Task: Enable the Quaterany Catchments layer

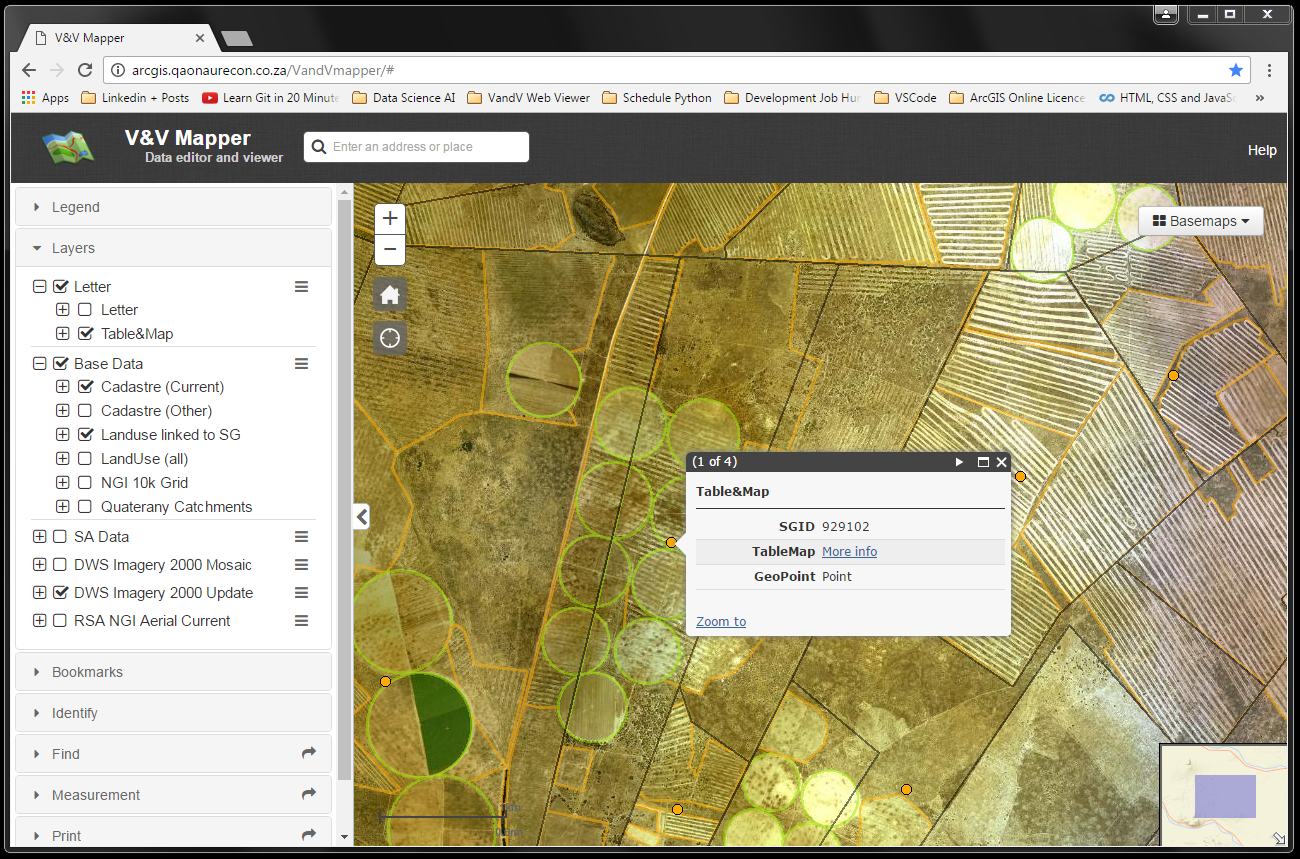Action: [x=85, y=507]
